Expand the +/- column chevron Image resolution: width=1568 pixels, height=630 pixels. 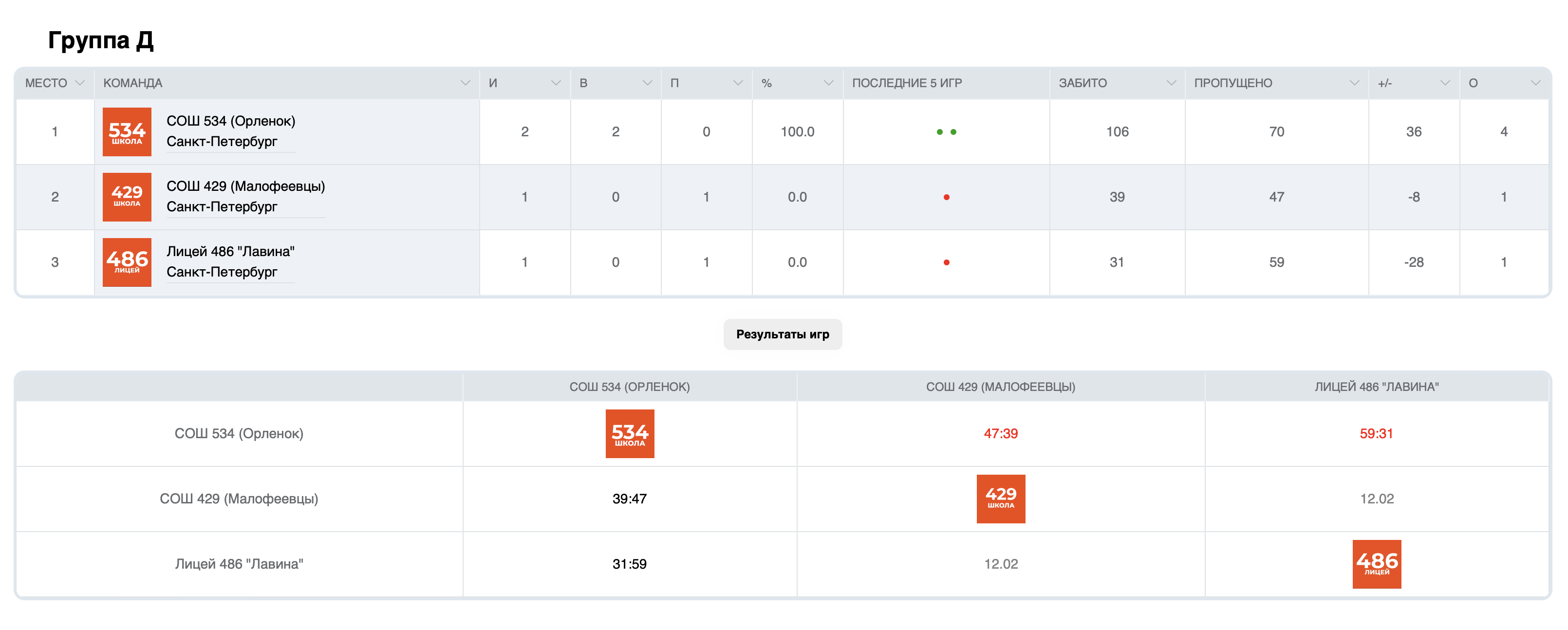(x=1444, y=83)
